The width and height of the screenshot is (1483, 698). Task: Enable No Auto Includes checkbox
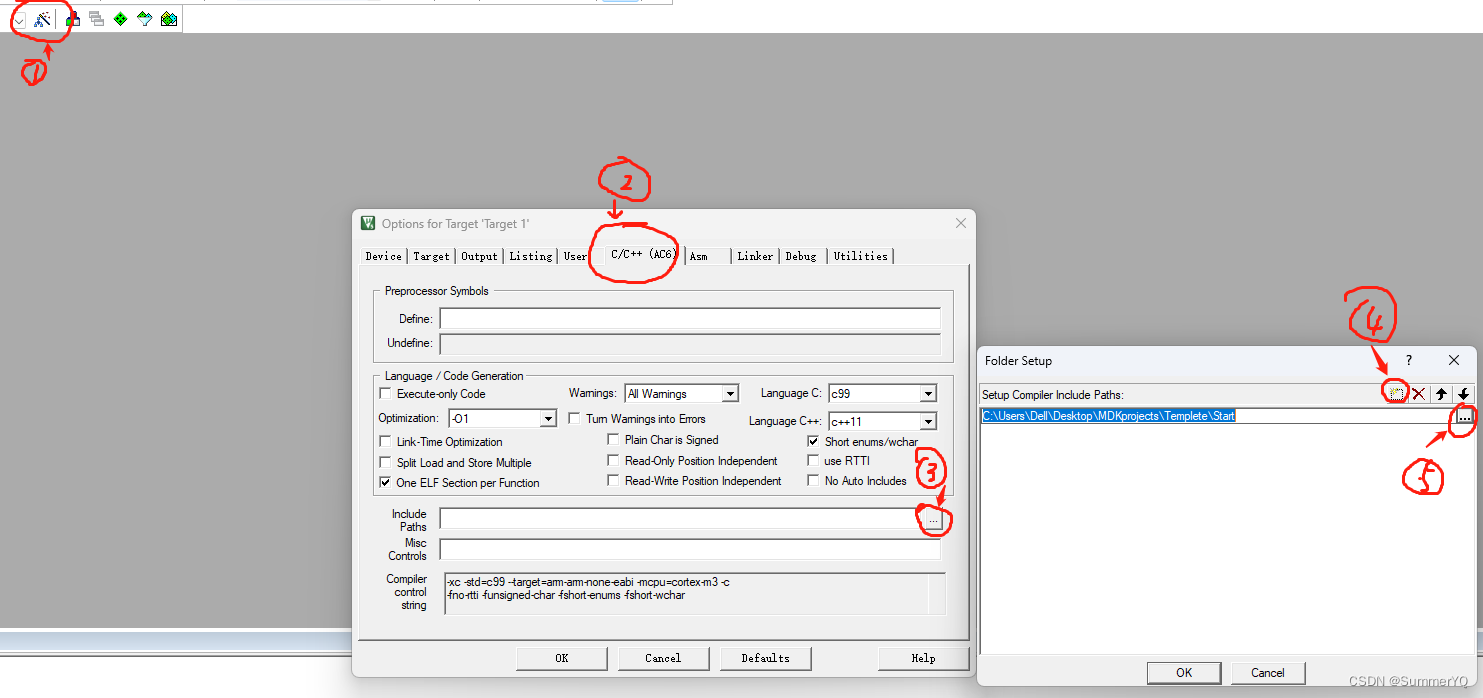813,481
